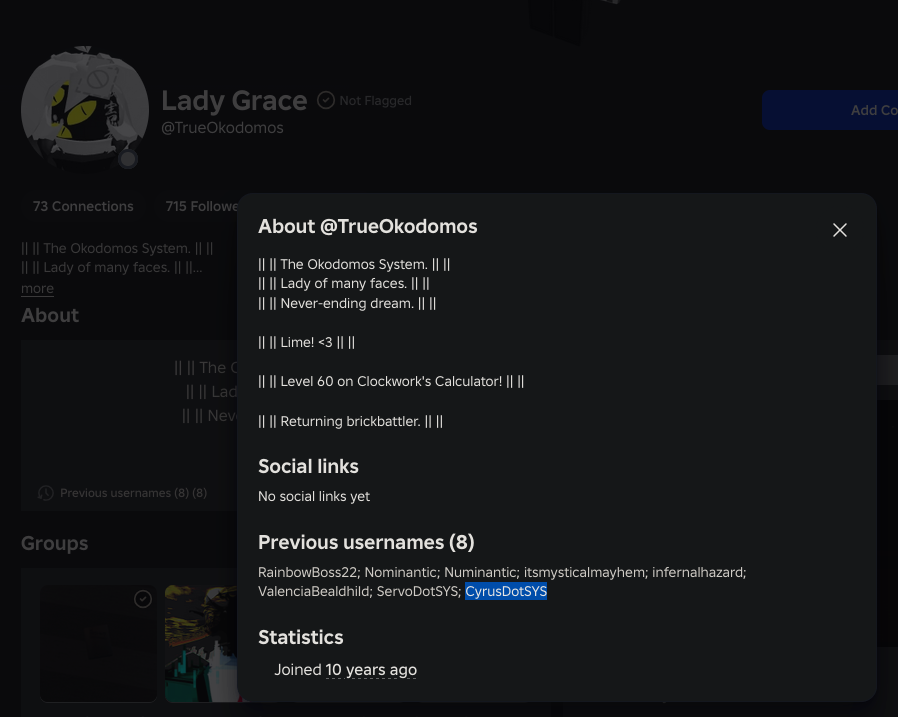Click checkmark badge on first group card
Image resolution: width=898 pixels, height=717 pixels.
(x=143, y=599)
